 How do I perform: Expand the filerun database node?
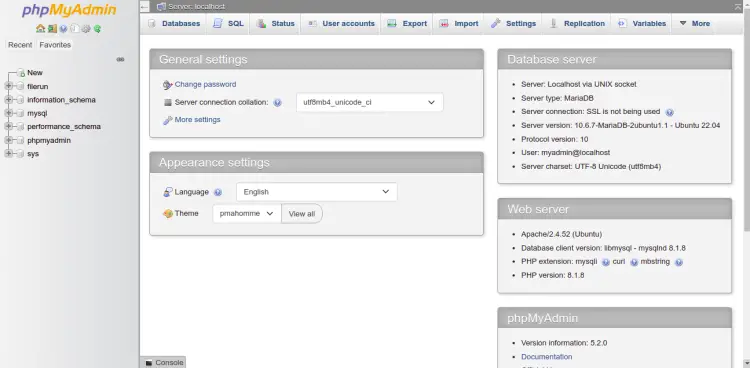coord(8,87)
